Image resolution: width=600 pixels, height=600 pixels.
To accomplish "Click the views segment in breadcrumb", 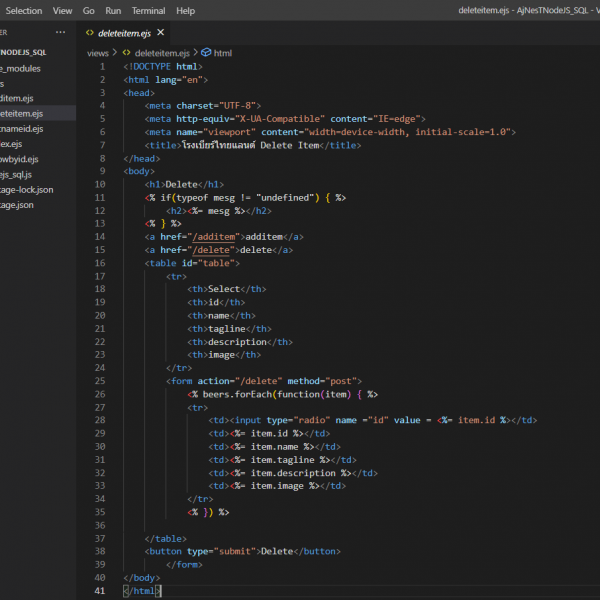I will [x=97, y=53].
